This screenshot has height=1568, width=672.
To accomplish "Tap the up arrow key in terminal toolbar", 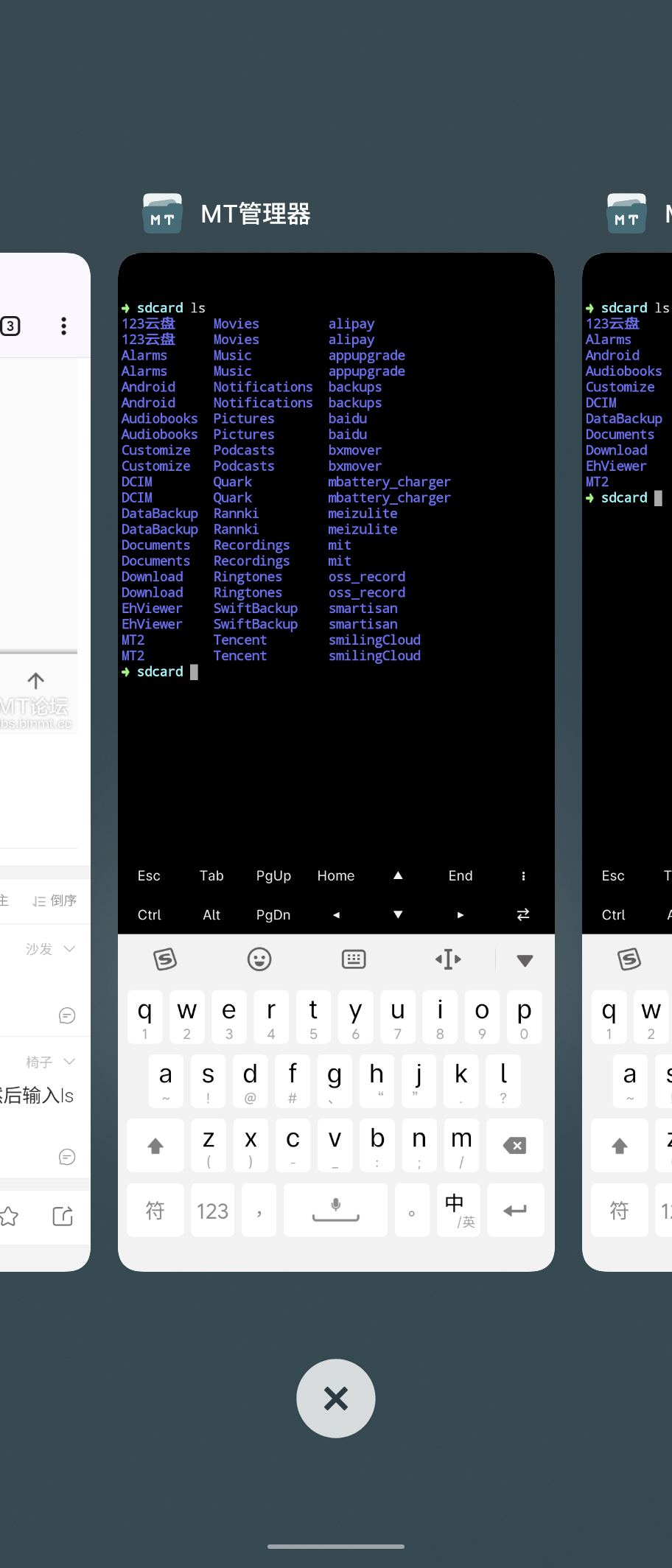I will click(398, 875).
